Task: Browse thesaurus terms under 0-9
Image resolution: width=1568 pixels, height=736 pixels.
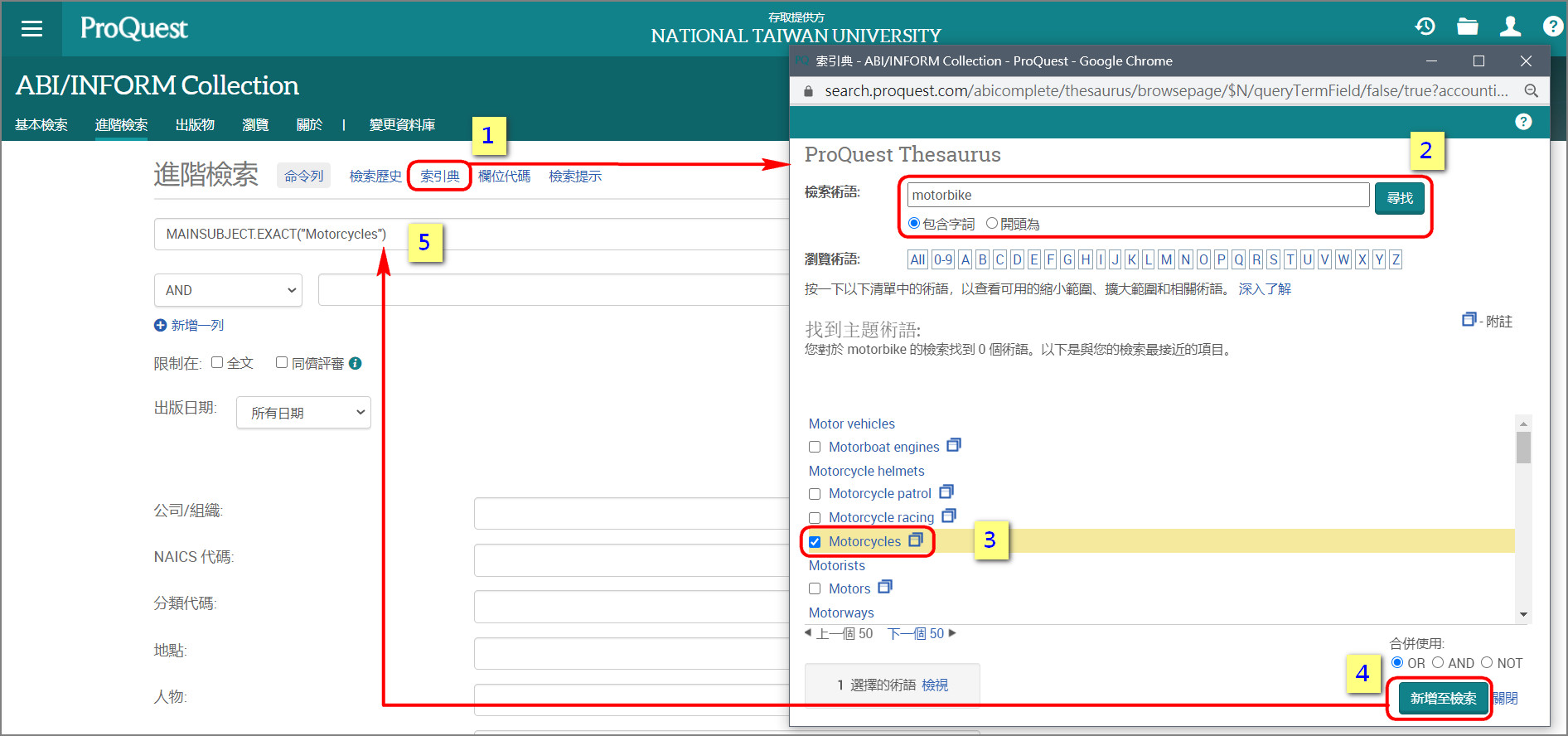Action: (943, 259)
